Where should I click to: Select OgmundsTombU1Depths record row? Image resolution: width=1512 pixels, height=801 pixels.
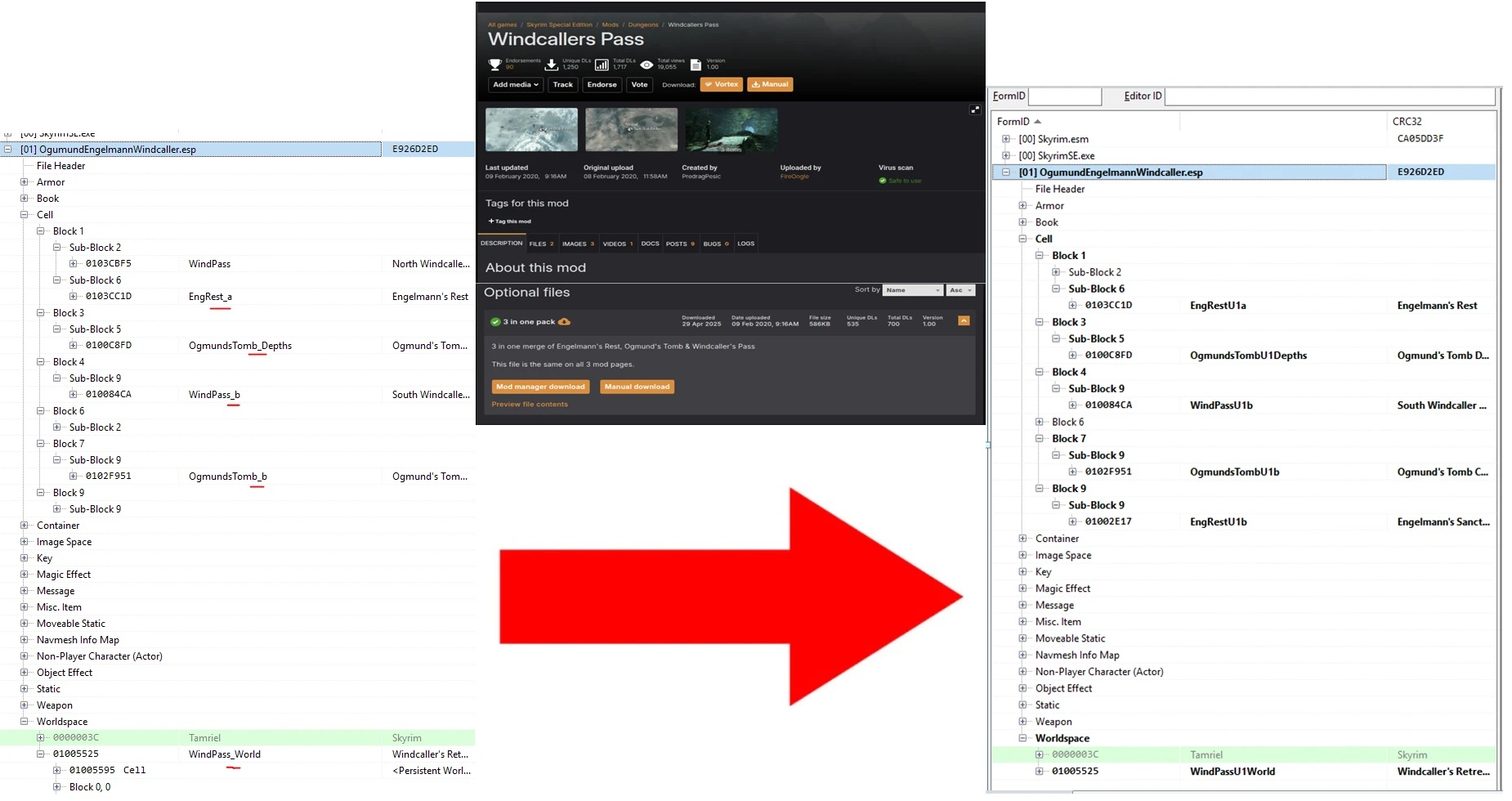(1243, 356)
